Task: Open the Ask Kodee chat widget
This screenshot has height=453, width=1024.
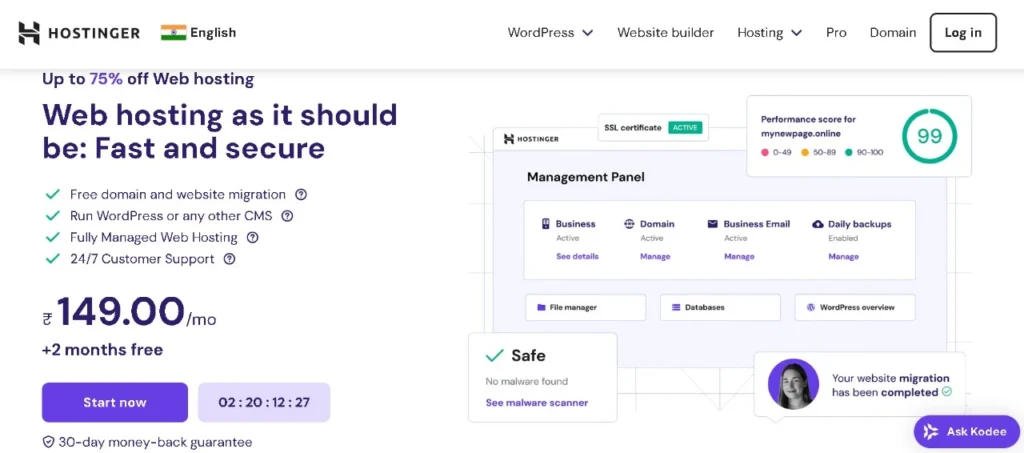Action: point(966,431)
